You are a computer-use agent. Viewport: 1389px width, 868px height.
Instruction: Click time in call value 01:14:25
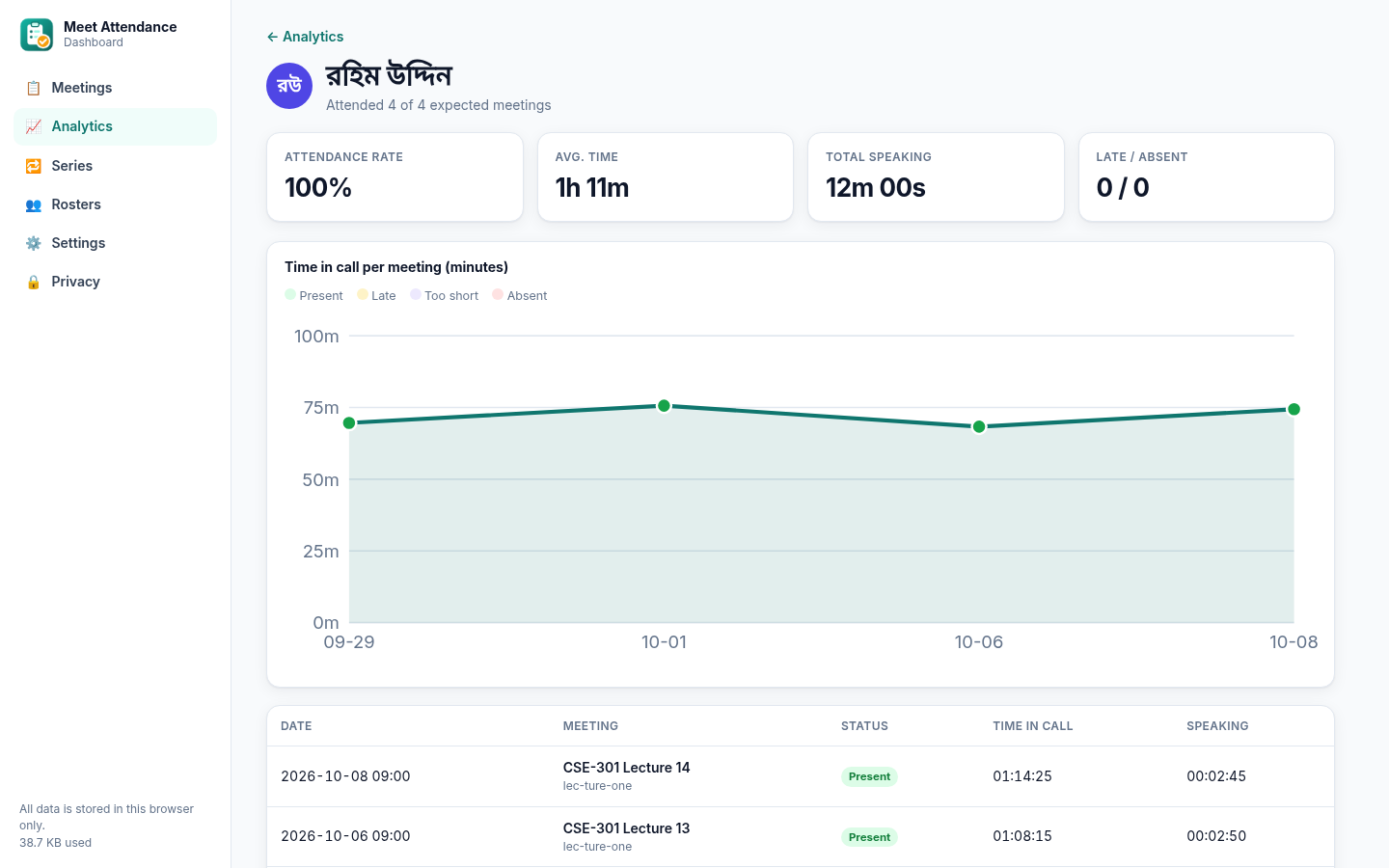click(1022, 776)
